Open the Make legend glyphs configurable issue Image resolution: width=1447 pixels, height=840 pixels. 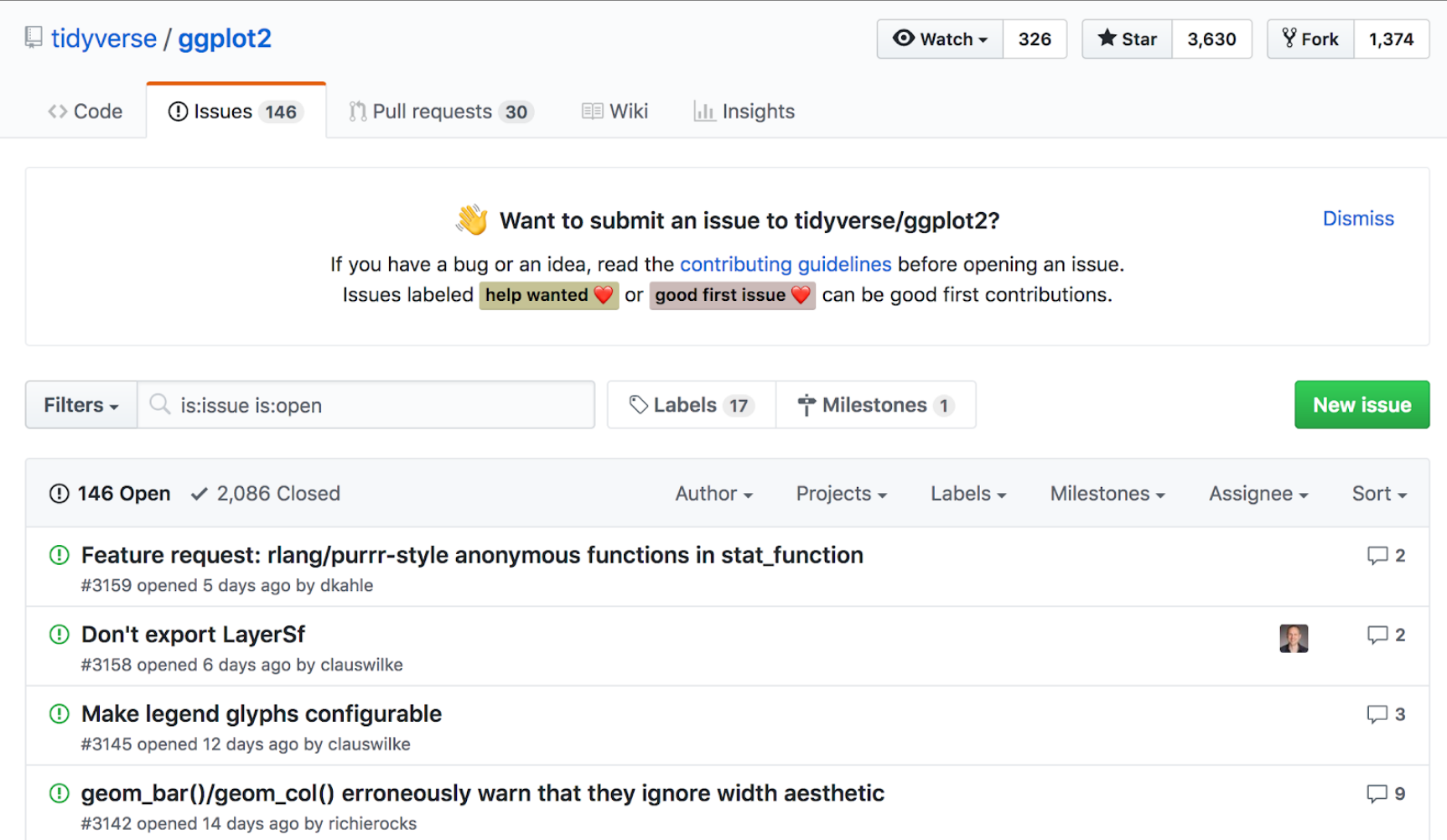point(262,714)
